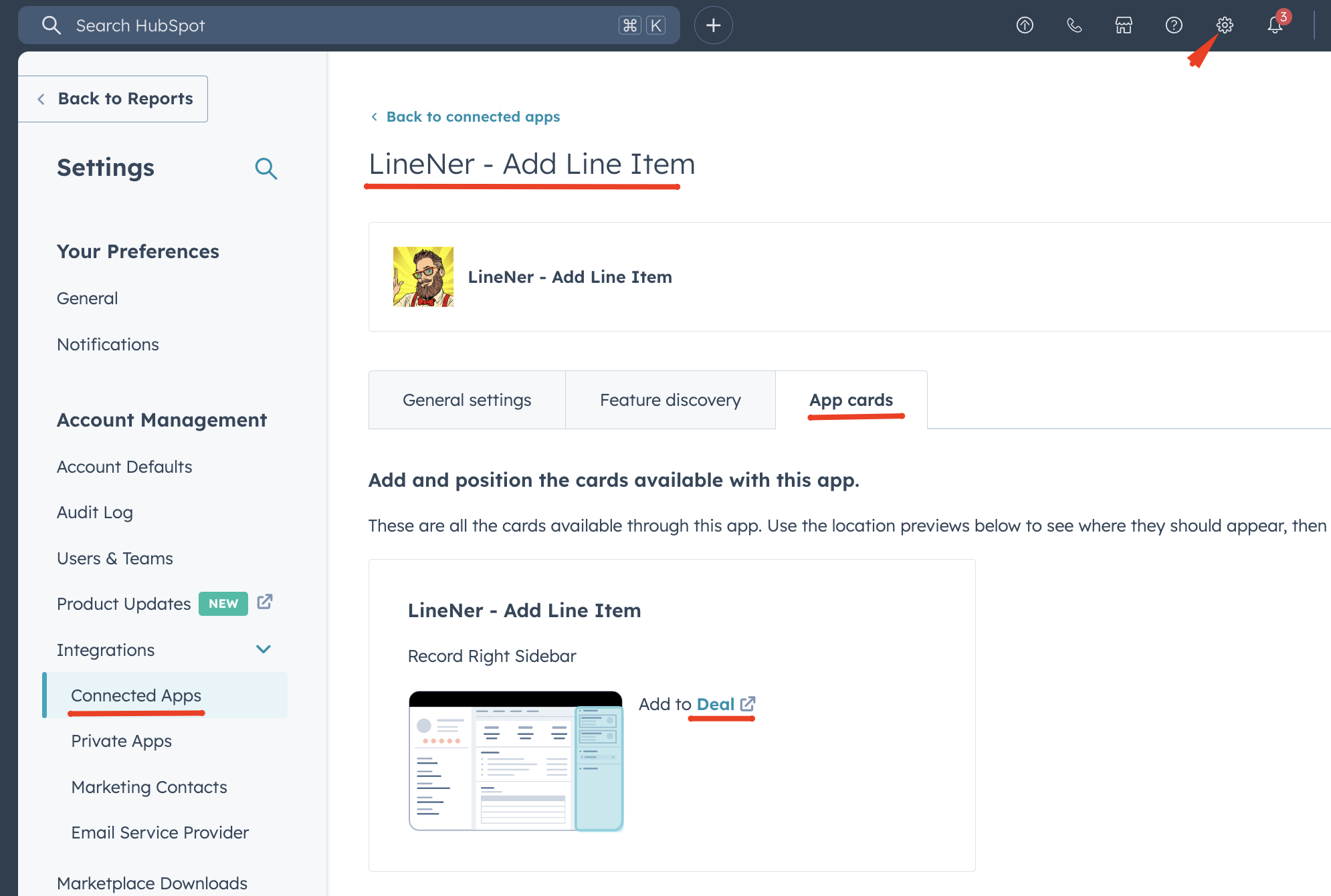Open Account Defaults

pyautogui.click(x=124, y=467)
